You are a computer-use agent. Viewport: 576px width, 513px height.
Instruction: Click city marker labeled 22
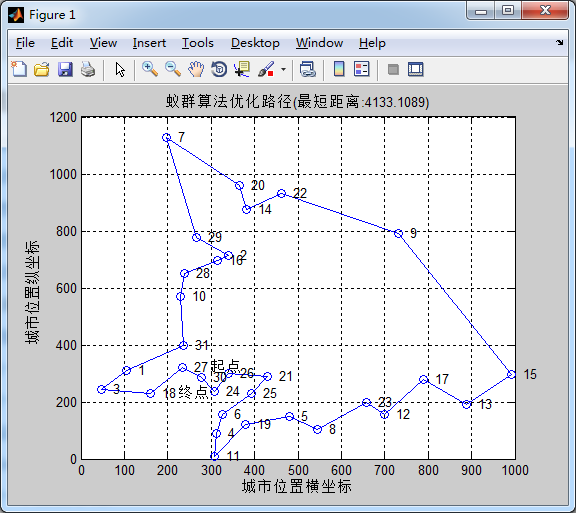pyautogui.click(x=281, y=193)
